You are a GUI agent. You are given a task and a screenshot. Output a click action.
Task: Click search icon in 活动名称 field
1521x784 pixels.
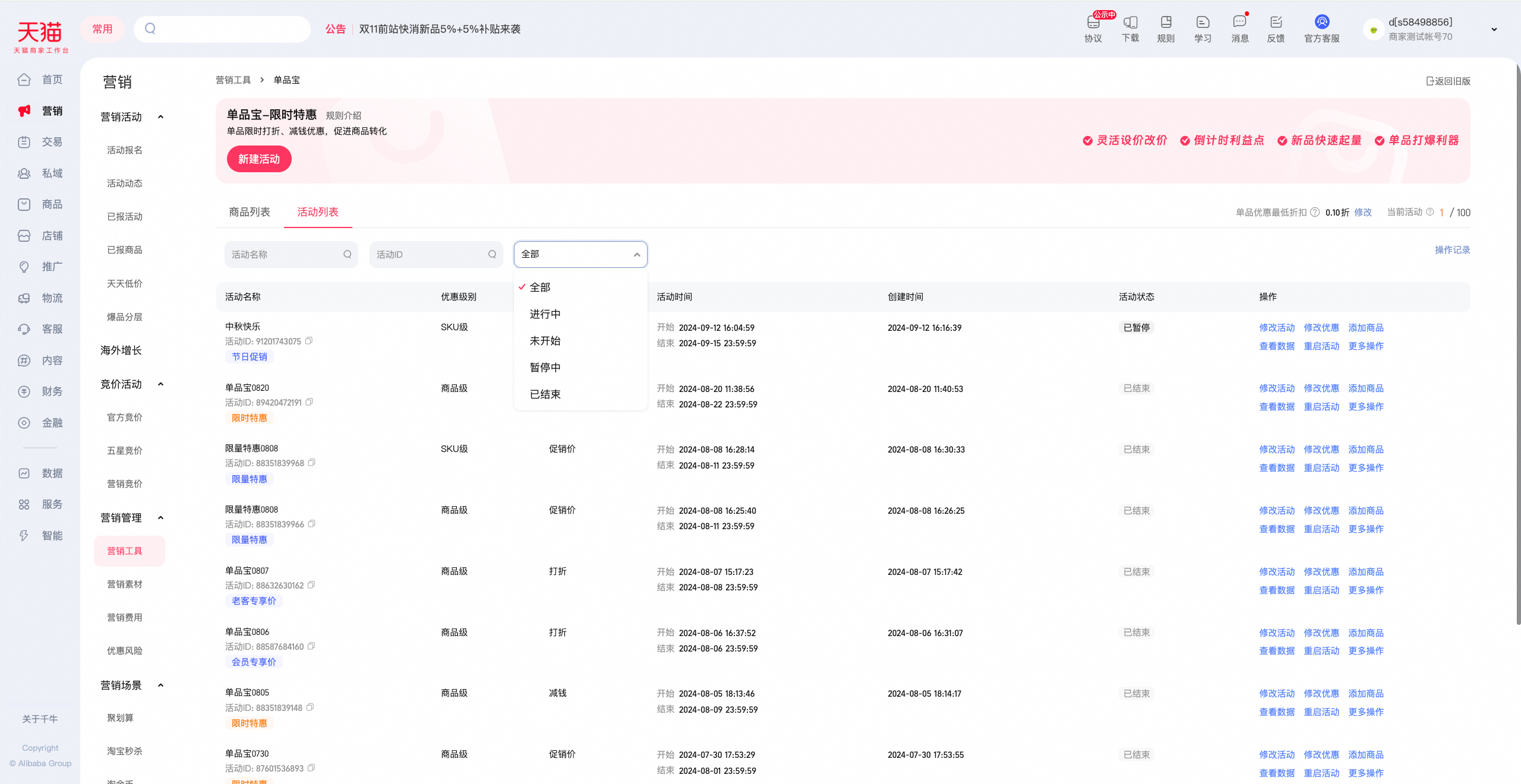(348, 254)
